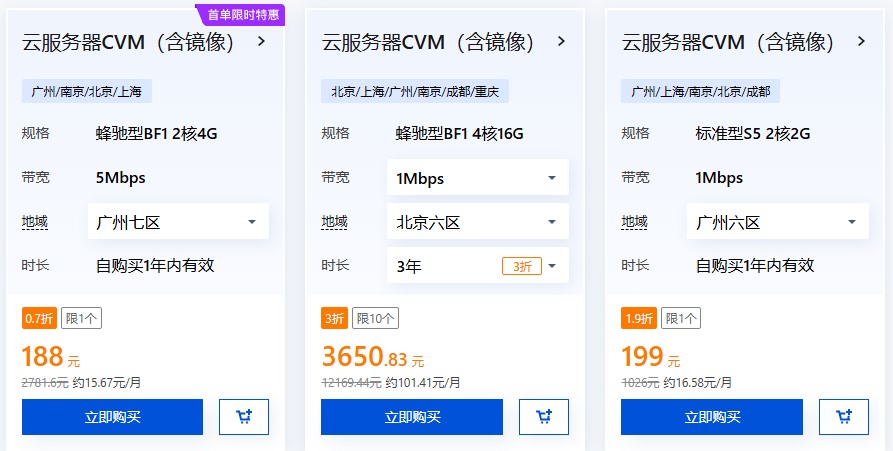Add the 3650.83元 server to cart
This screenshot has height=451, width=893.
coord(544,417)
